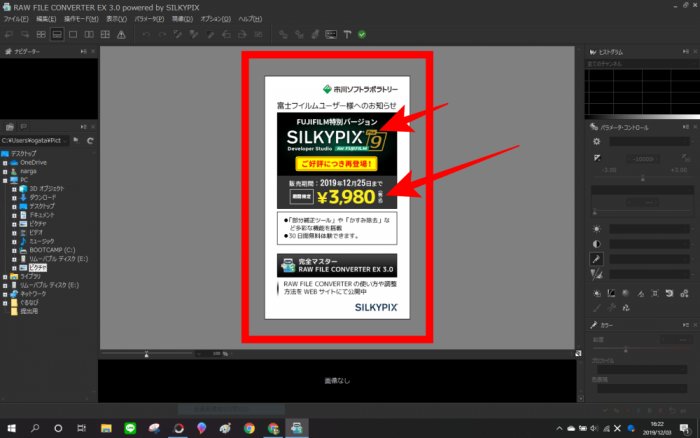Switch to thumbnail grid view mode
The width and height of the screenshot is (700, 438).
pos(41,34)
